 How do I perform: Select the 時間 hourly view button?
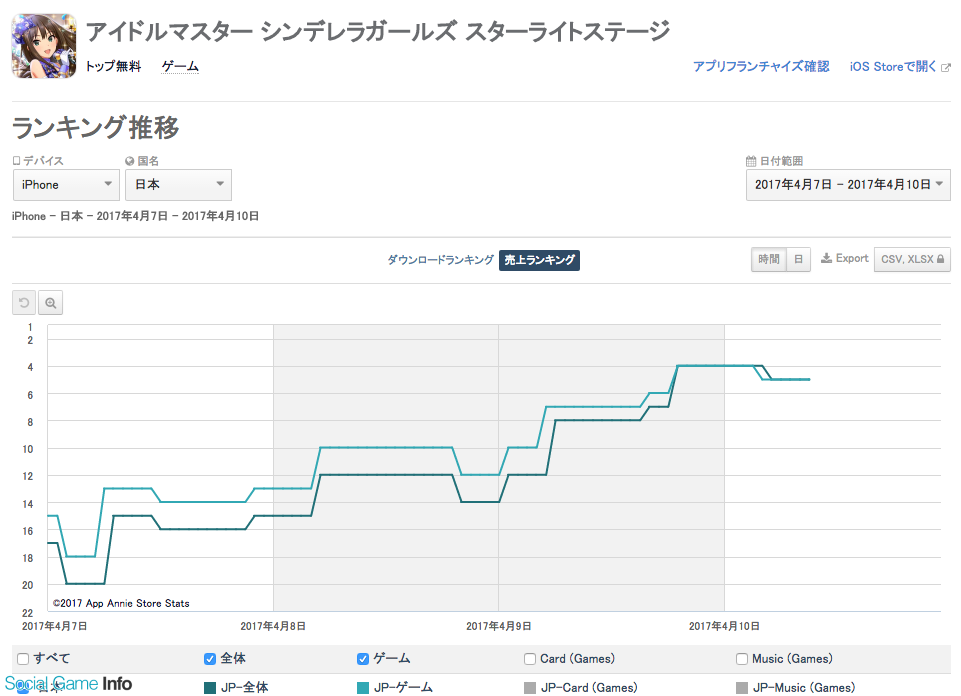click(x=769, y=259)
